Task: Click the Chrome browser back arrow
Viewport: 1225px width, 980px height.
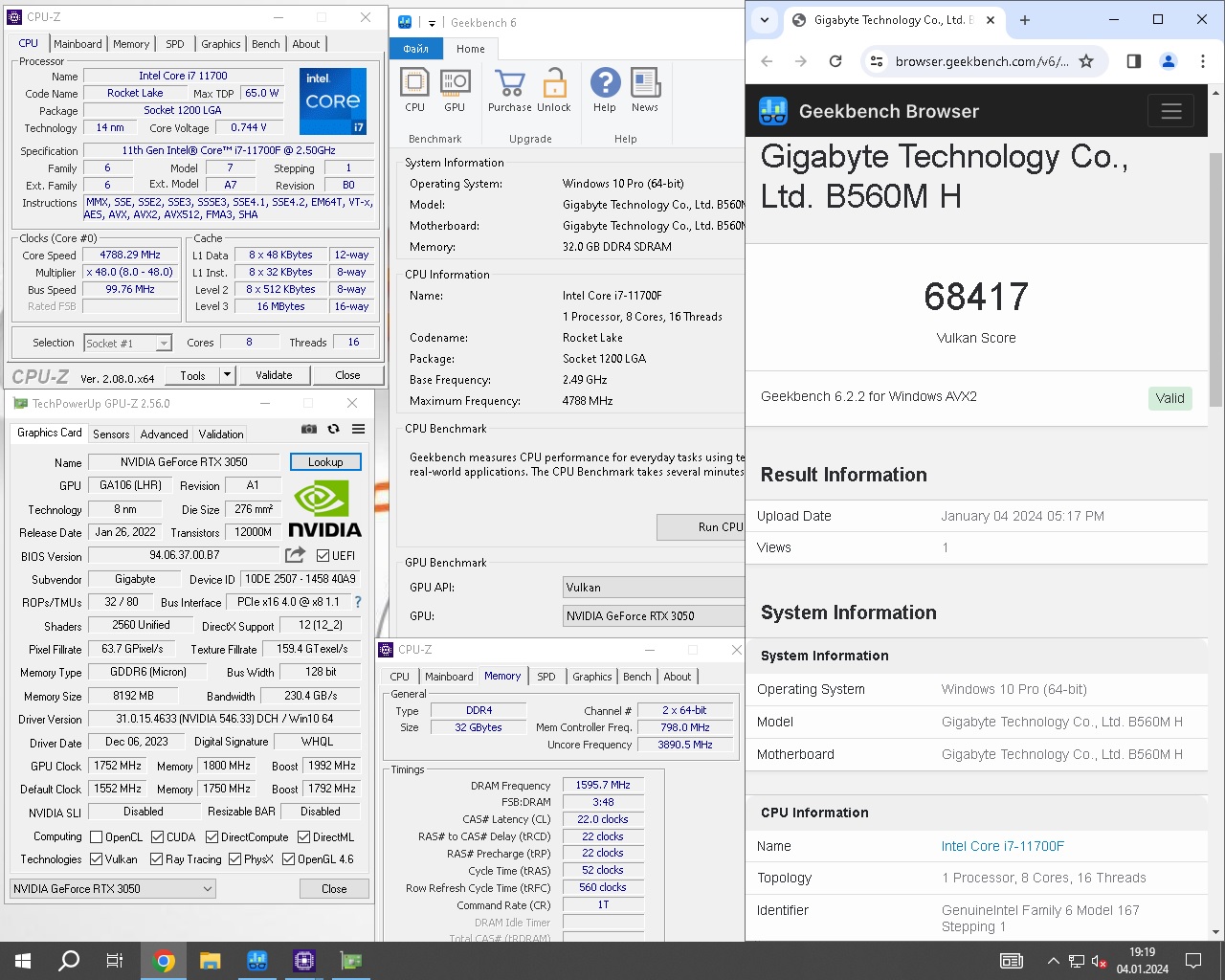Action: (x=767, y=61)
